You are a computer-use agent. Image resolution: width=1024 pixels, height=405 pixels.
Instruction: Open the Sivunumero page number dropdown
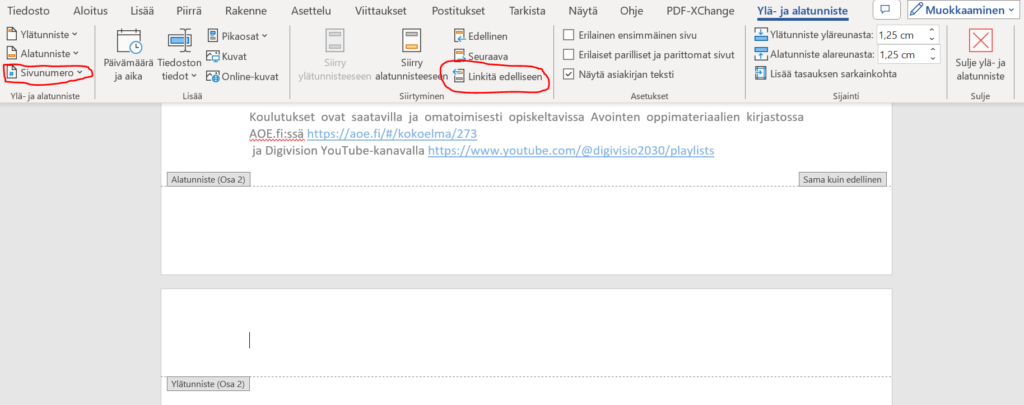pos(44,73)
